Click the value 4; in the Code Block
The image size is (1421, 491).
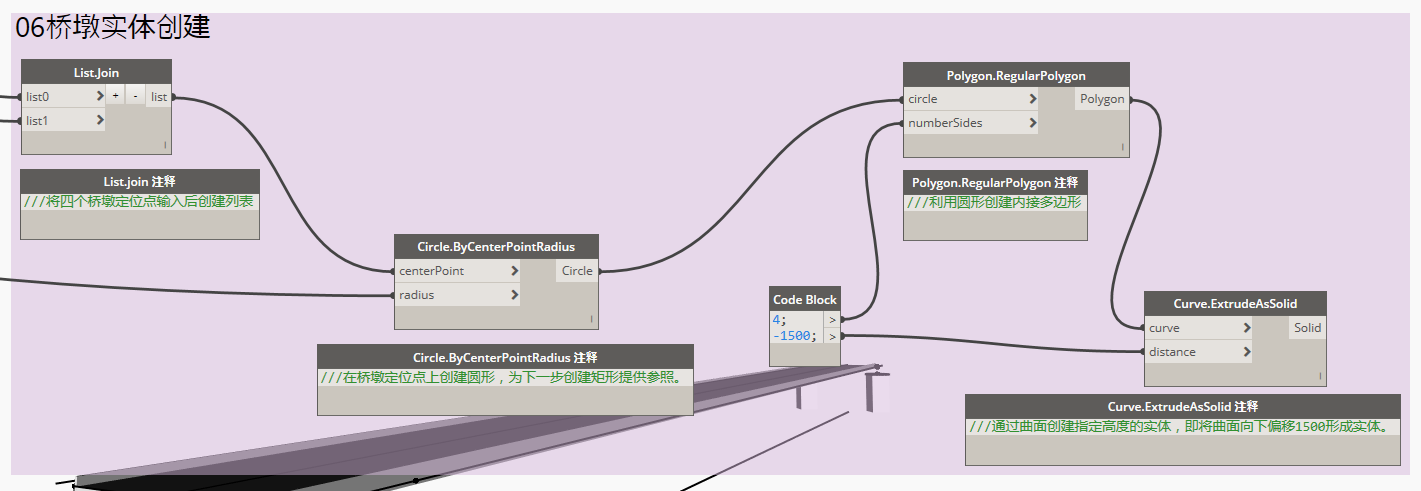point(780,320)
